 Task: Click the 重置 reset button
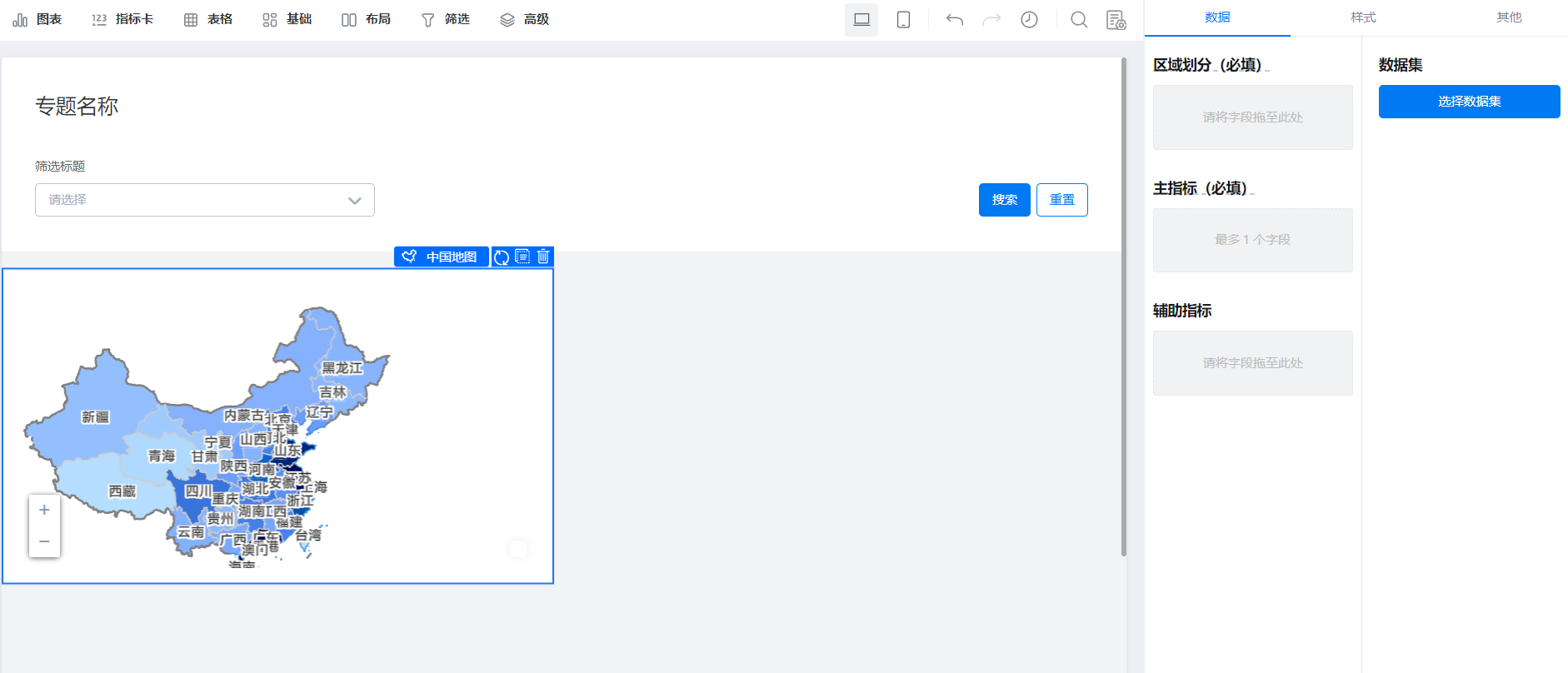(1062, 200)
